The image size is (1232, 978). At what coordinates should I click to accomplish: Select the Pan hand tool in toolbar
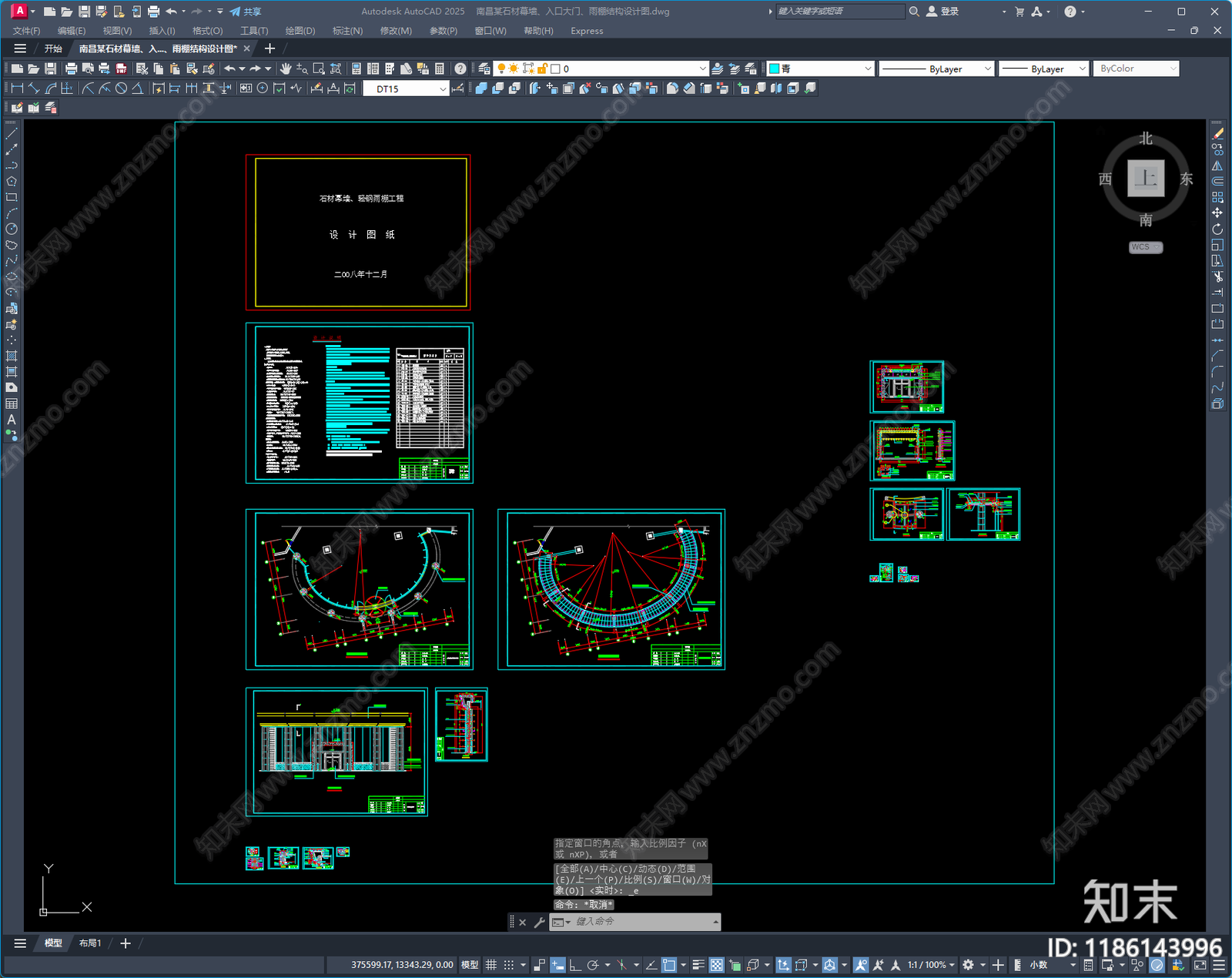[286, 69]
